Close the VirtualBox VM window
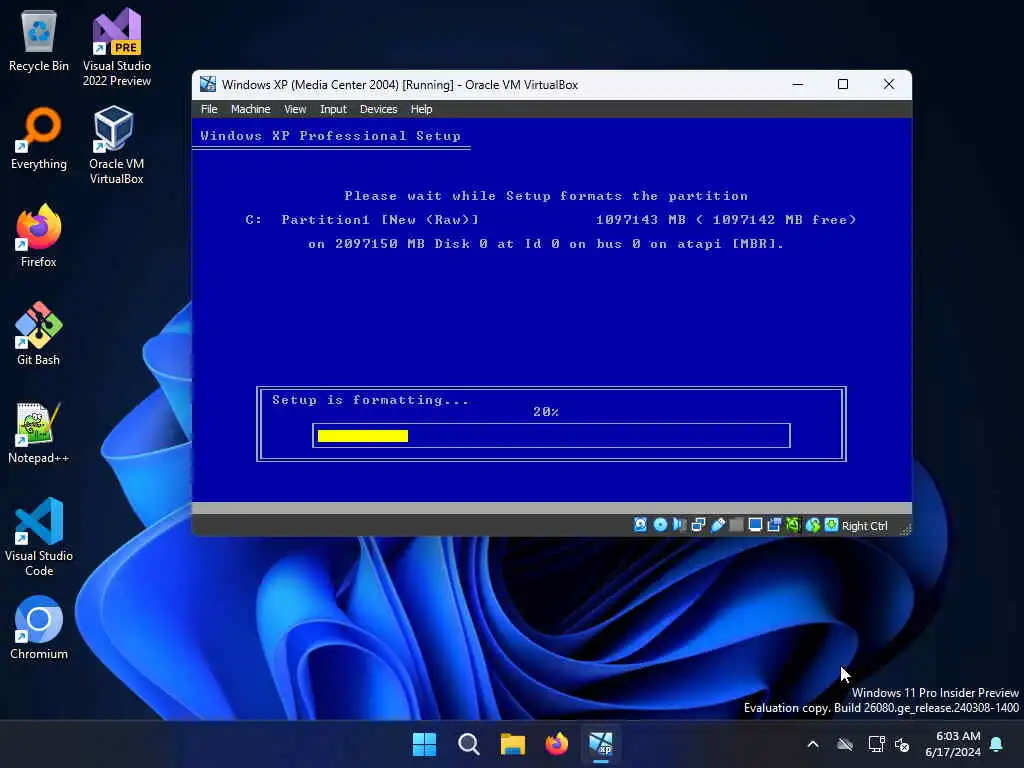The image size is (1024, 768). click(889, 84)
